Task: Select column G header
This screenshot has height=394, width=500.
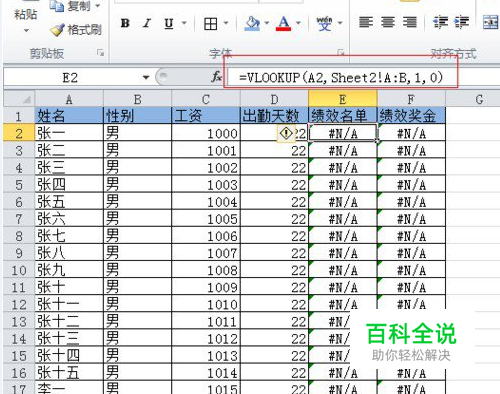Action: coord(479,99)
